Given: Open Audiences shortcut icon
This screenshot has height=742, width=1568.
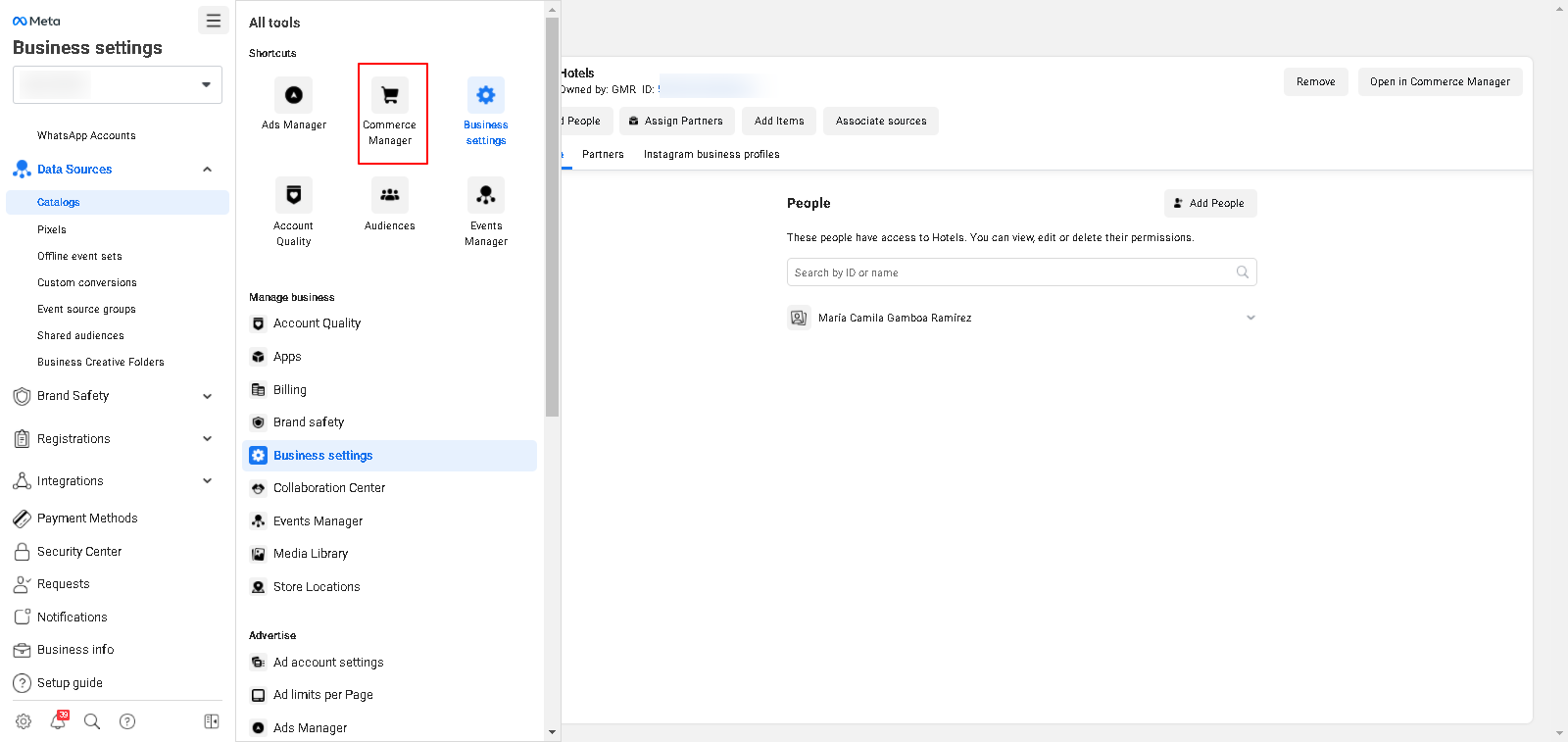Looking at the screenshot, I should pyautogui.click(x=390, y=195).
